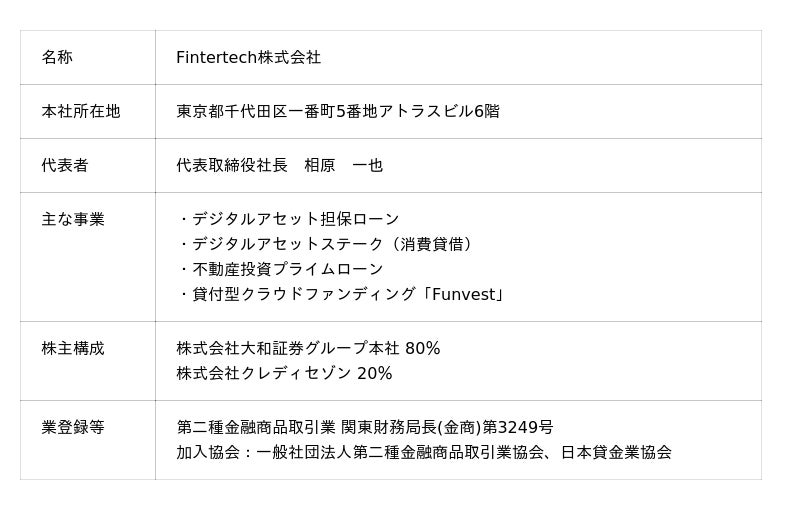The height and width of the screenshot is (510, 800).
Task: Click the 主な事業 row label
Action: (x=73, y=219)
